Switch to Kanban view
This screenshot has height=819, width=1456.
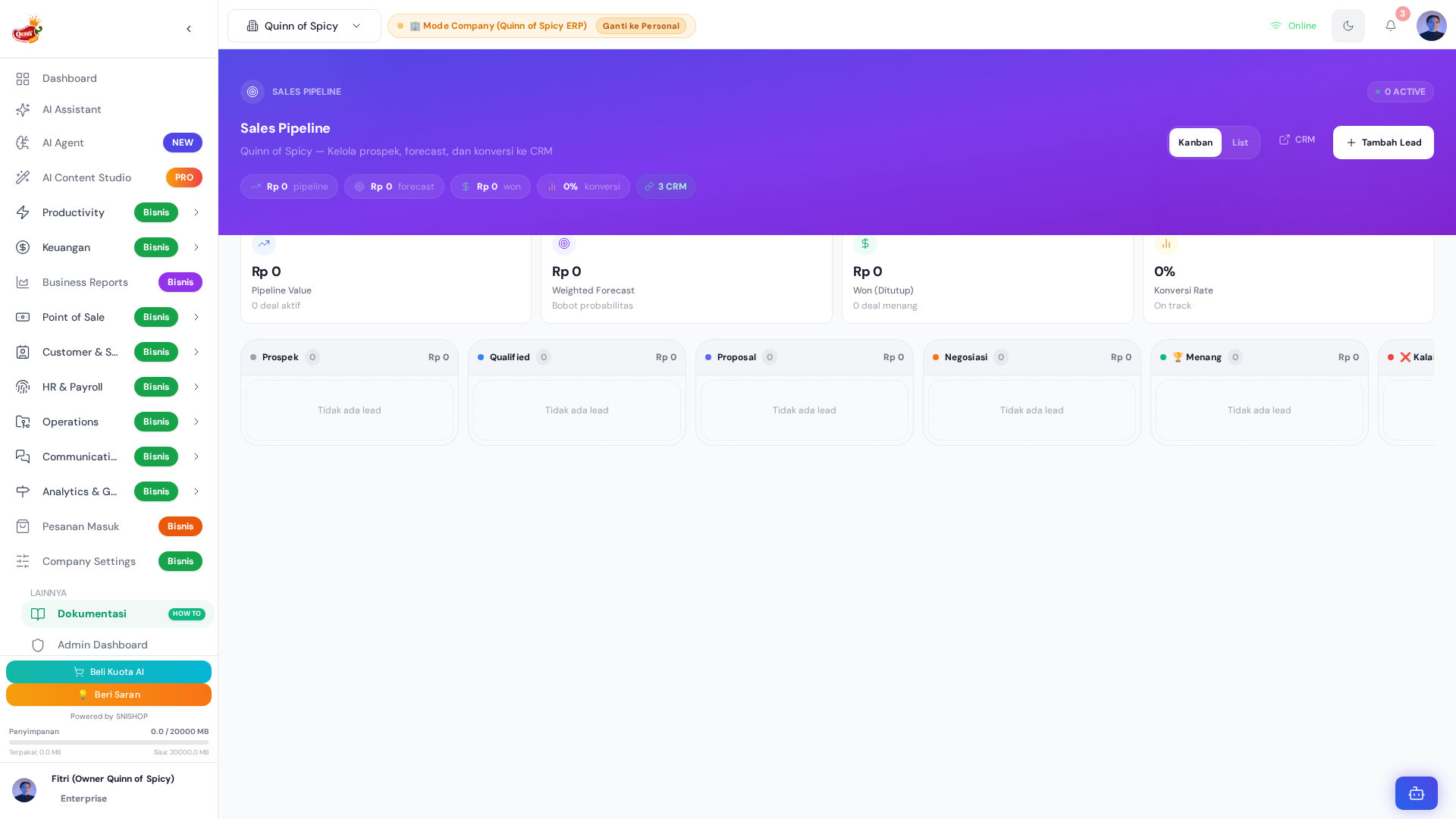tap(1195, 143)
